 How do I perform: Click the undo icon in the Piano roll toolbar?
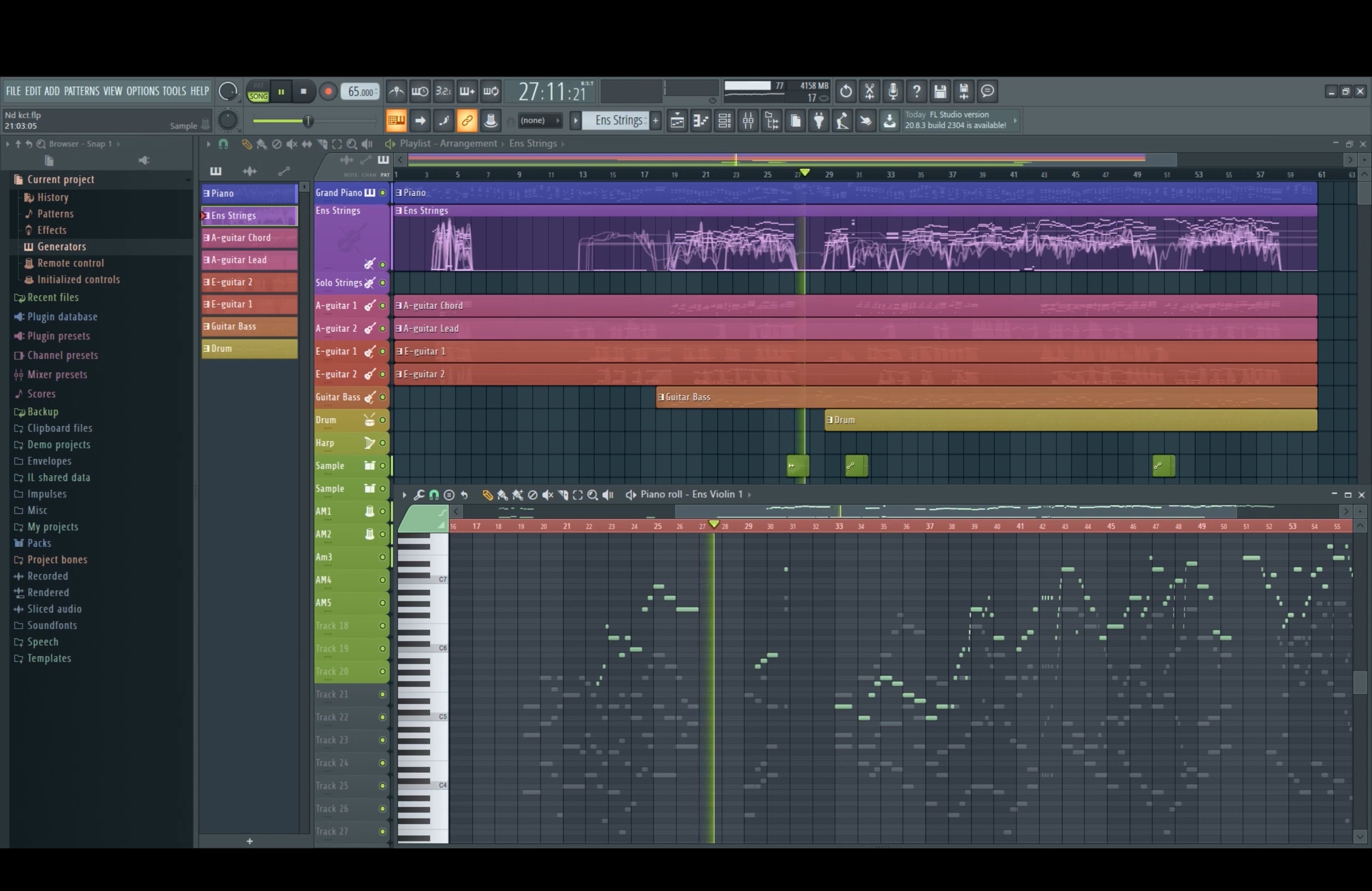pyautogui.click(x=465, y=495)
